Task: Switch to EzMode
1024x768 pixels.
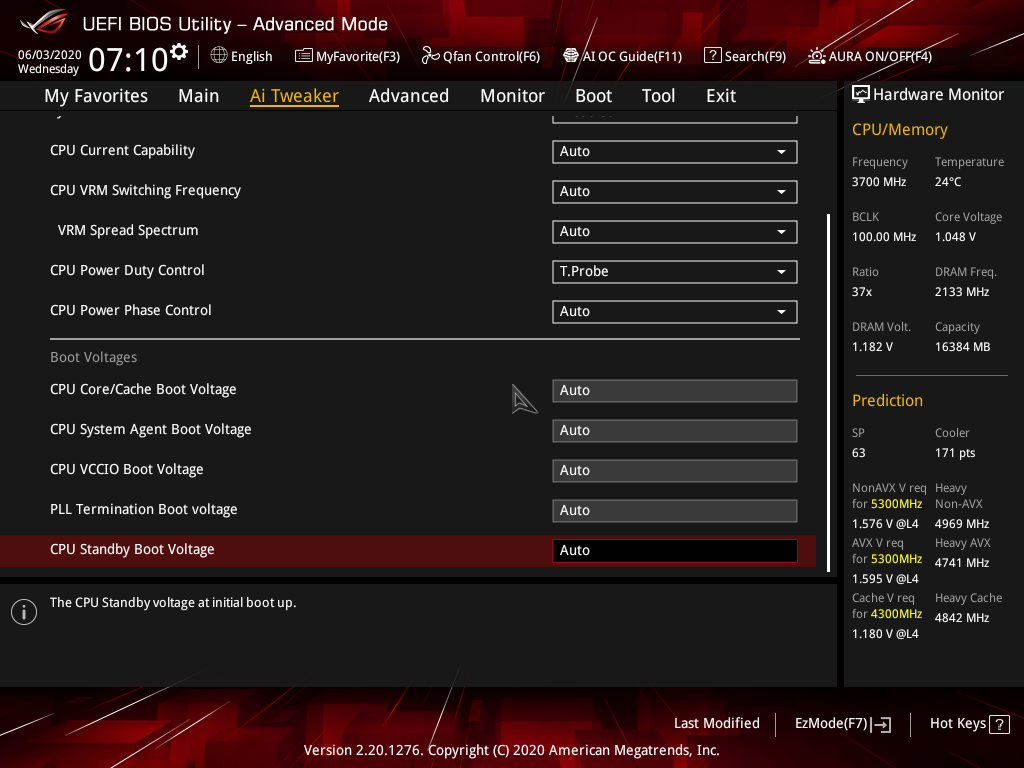Action: click(x=842, y=723)
